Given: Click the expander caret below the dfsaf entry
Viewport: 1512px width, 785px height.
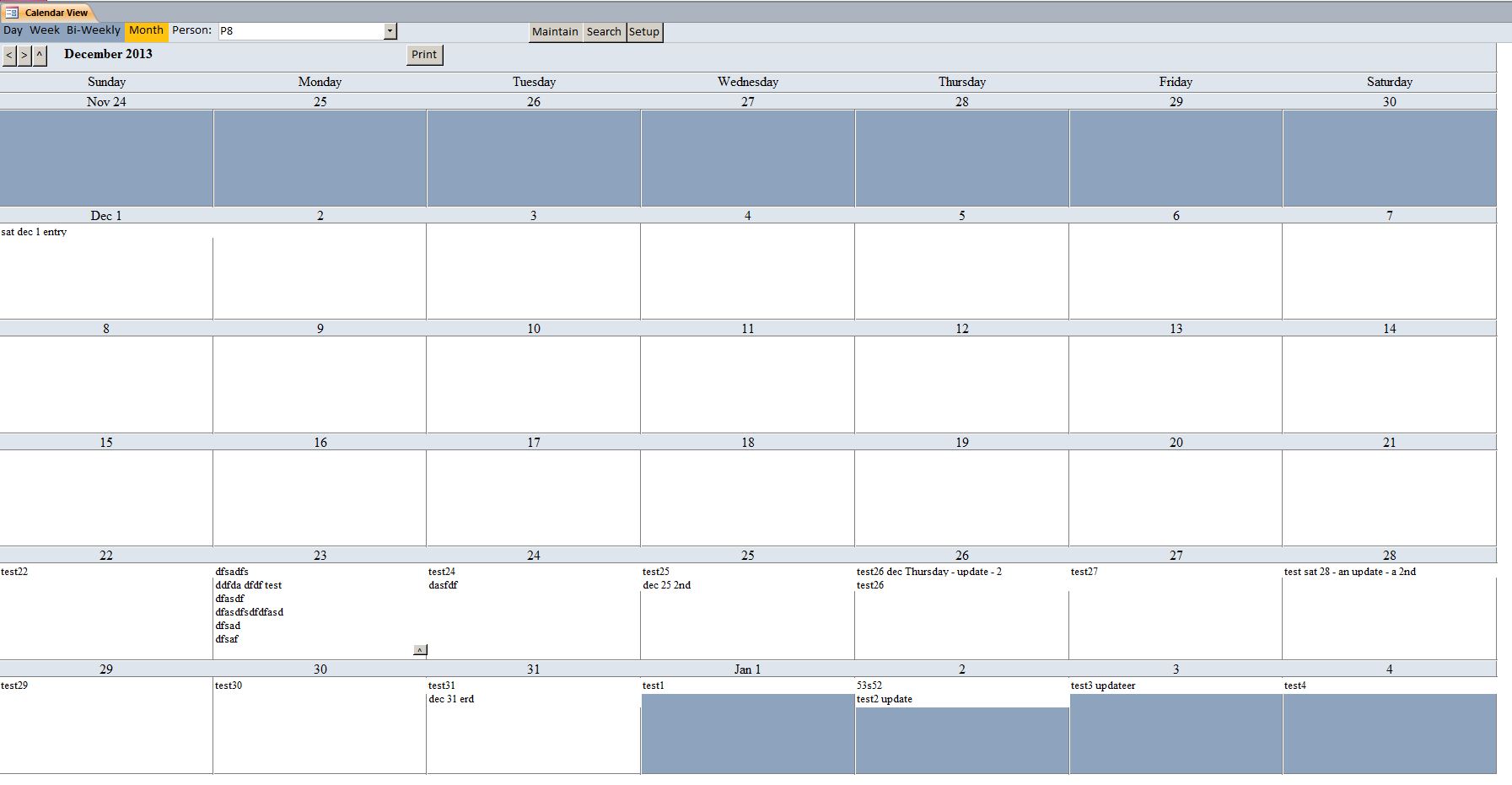Looking at the screenshot, I should click(419, 649).
